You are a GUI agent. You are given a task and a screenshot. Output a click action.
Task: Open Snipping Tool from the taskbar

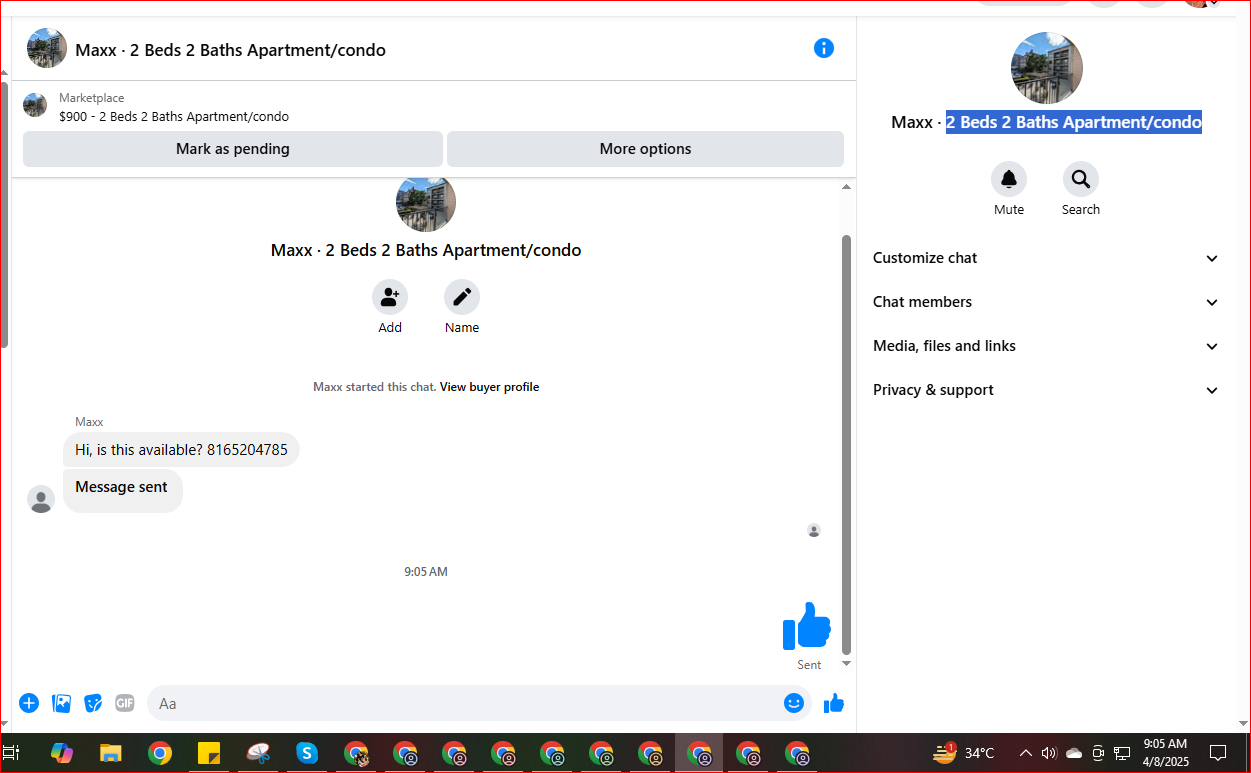tap(258, 753)
